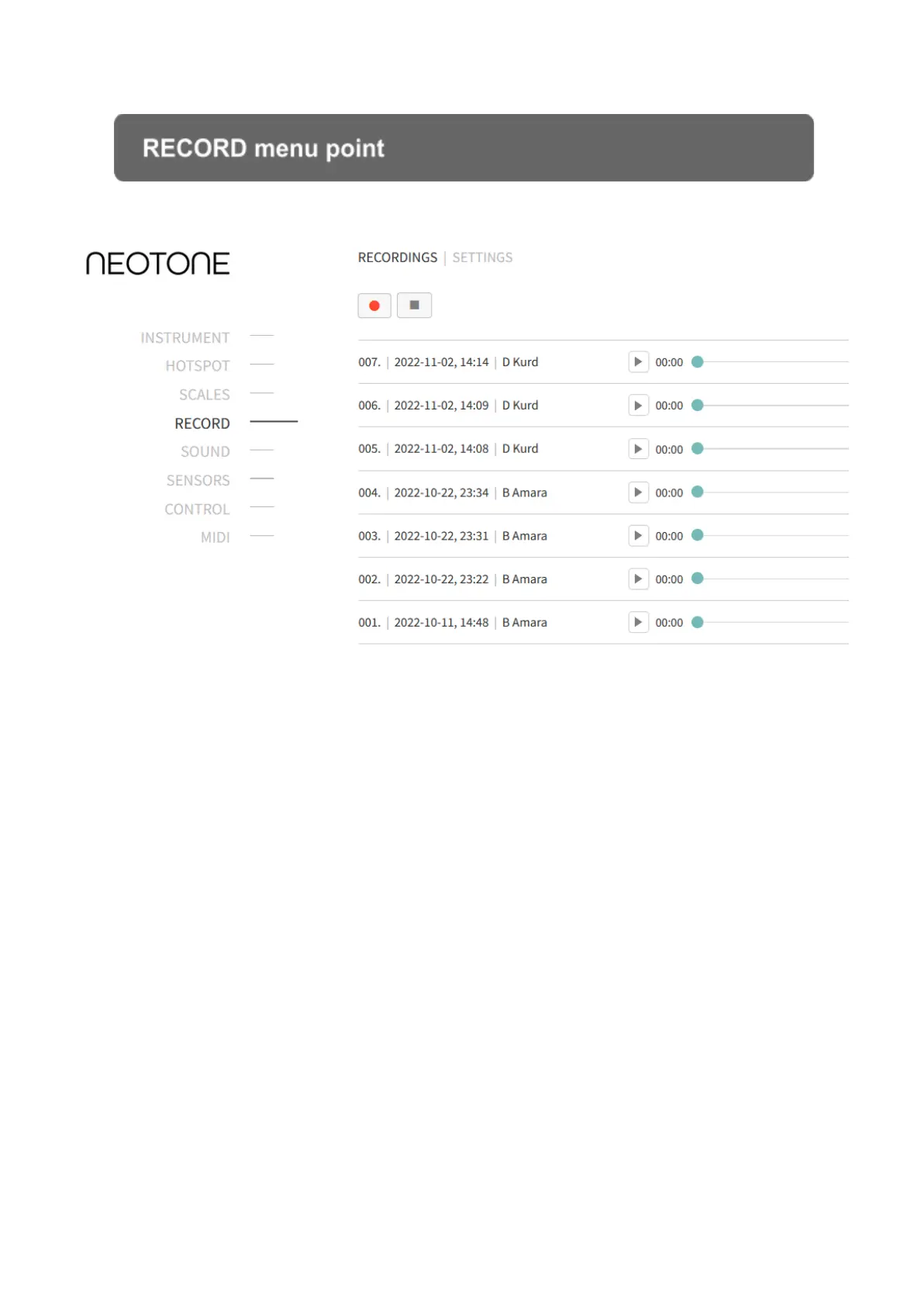Navigate to SENSORS in the sidebar

[198, 481]
